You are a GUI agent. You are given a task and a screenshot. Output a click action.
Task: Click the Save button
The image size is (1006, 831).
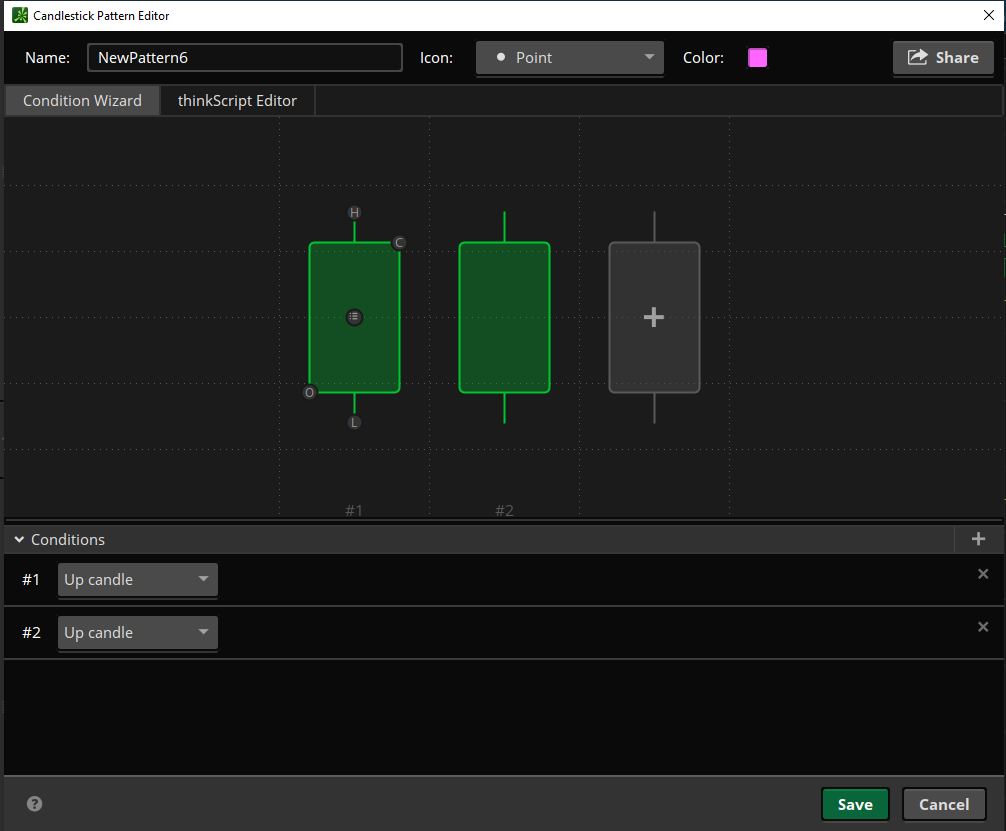(x=855, y=804)
